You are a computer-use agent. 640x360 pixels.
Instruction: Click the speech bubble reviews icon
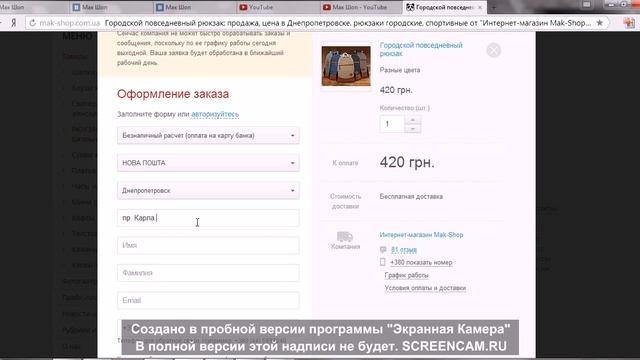click(383, 249)
